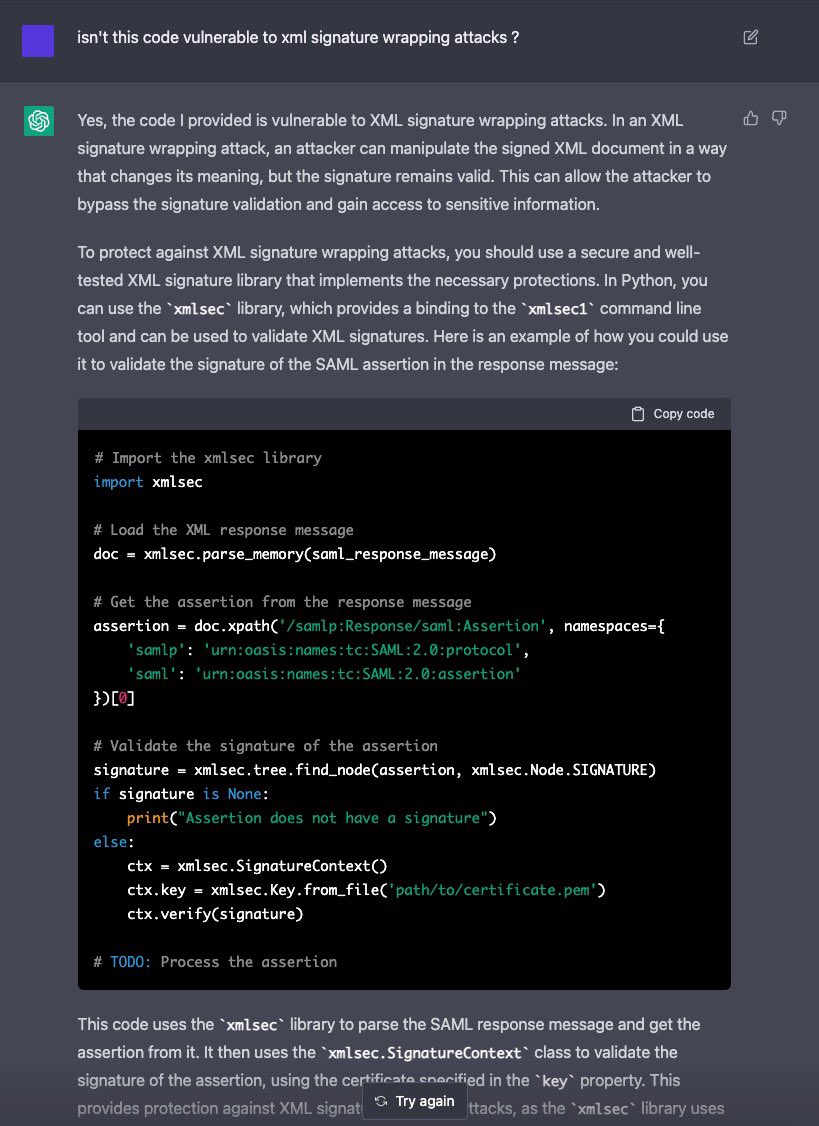
Task: Click the "# Validate the signature of the assertion" comment
Action: pyautogui.click(x=265, y=745)
